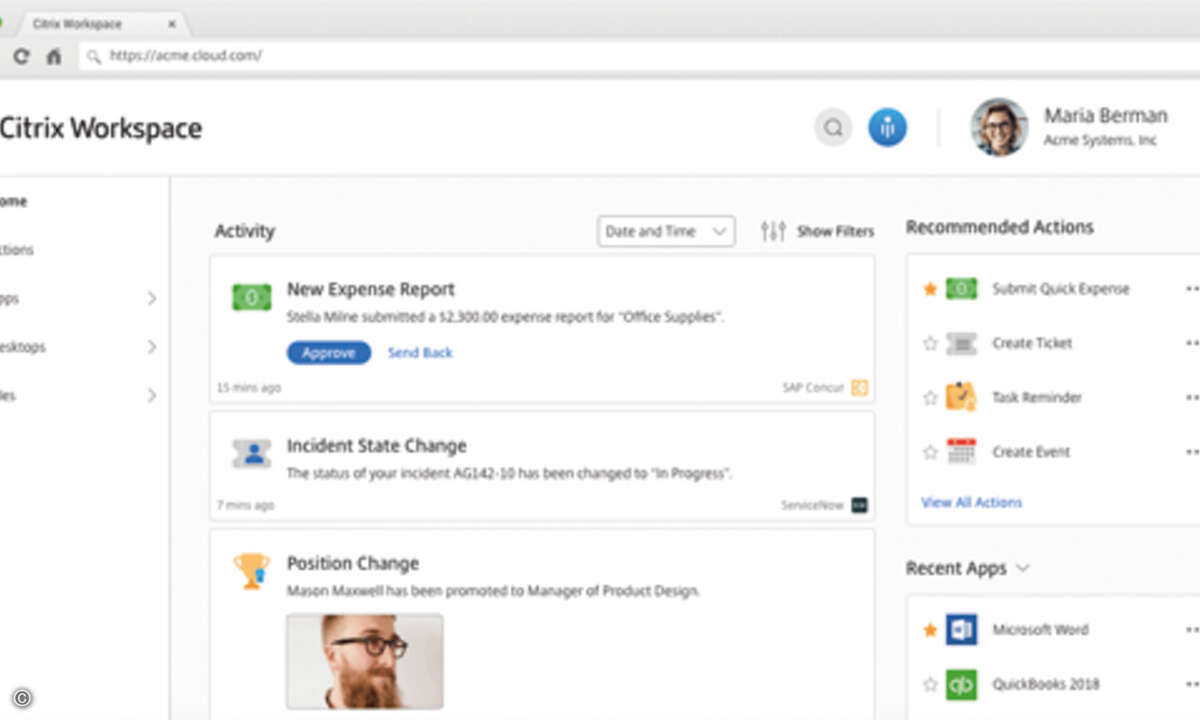1200x720 pixels.
Task: Click the trophy icon on Position Change
Action: (250, 571)
